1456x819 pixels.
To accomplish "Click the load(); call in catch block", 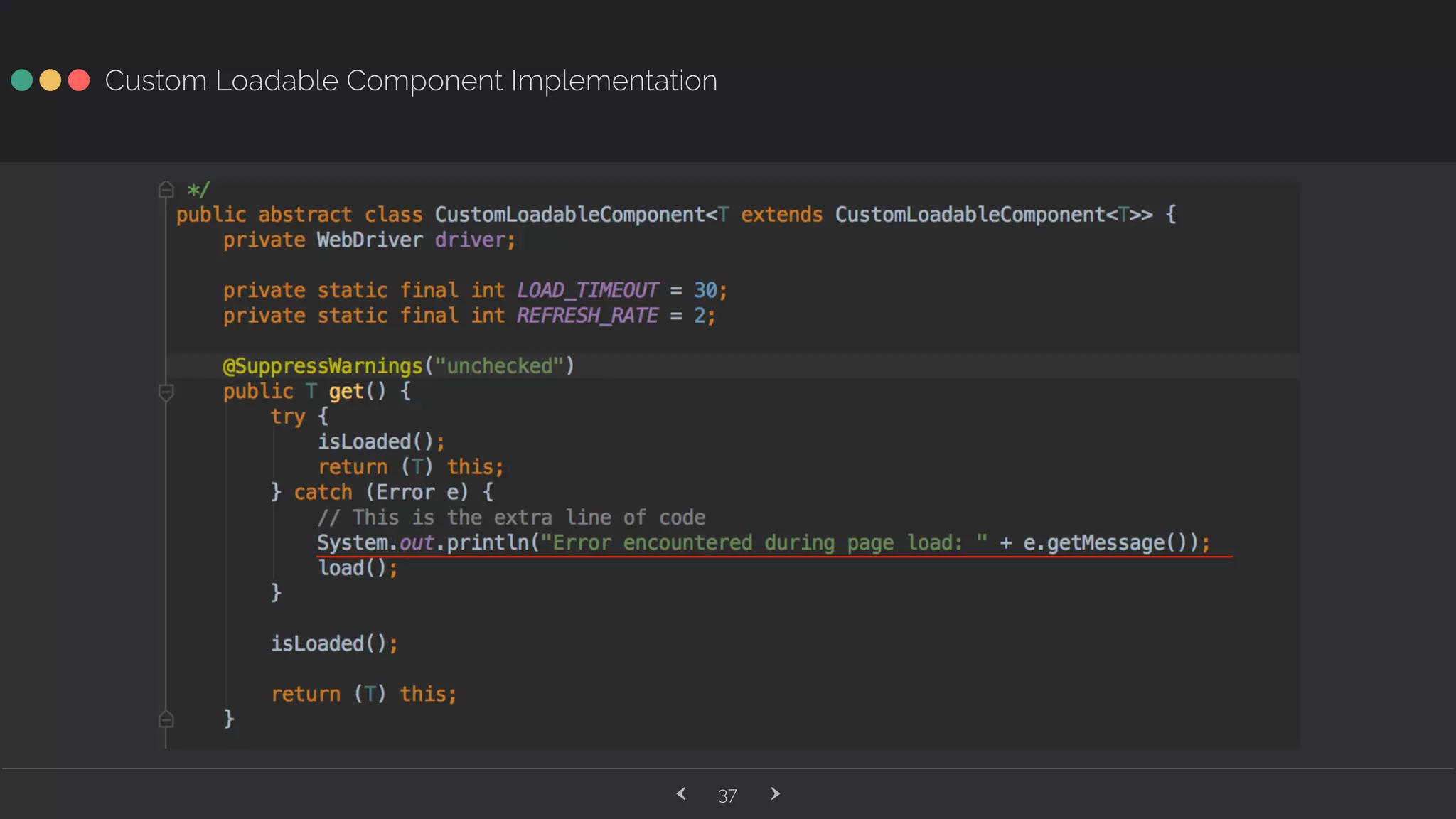I will (358, 568).
